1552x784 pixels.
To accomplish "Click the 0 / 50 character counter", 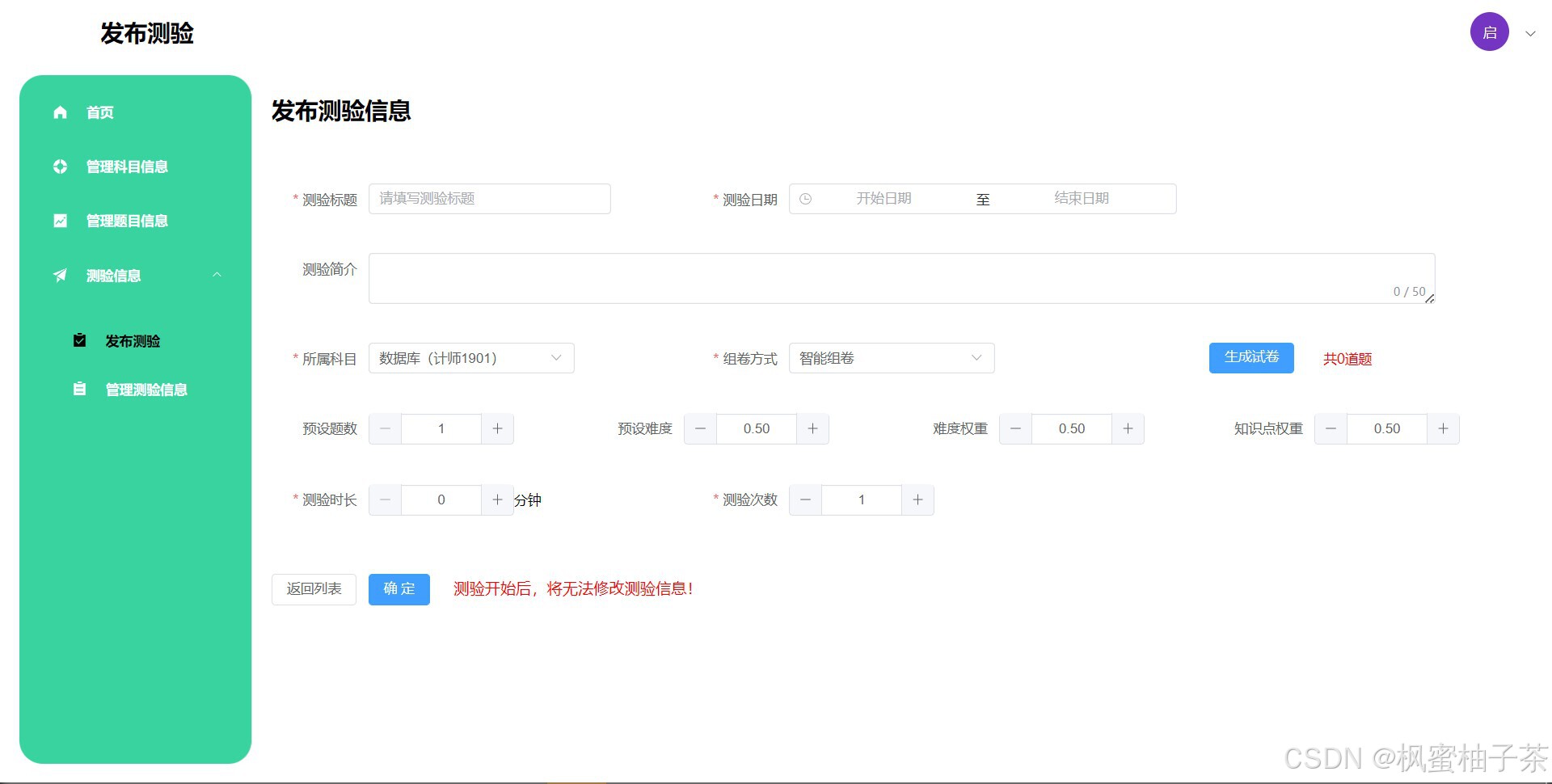I will 1409,292.
